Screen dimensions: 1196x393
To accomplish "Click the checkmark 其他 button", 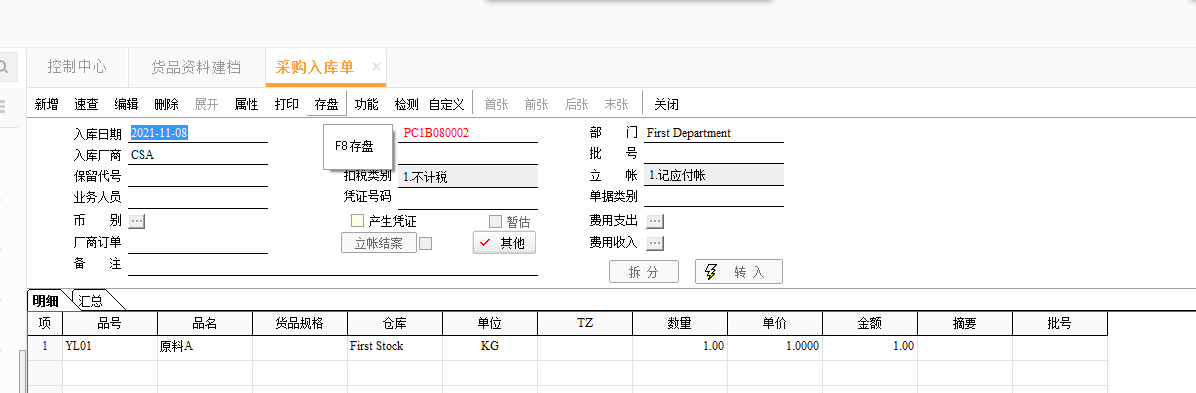I will [x=503, y=243].
